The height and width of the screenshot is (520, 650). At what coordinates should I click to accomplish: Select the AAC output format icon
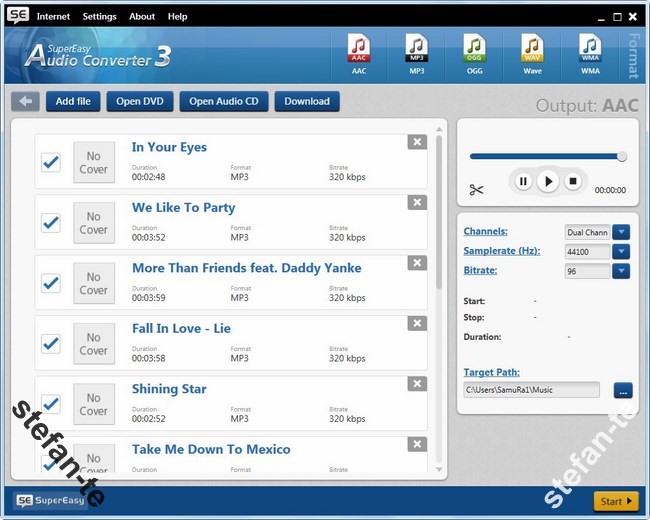click(359, 52)
